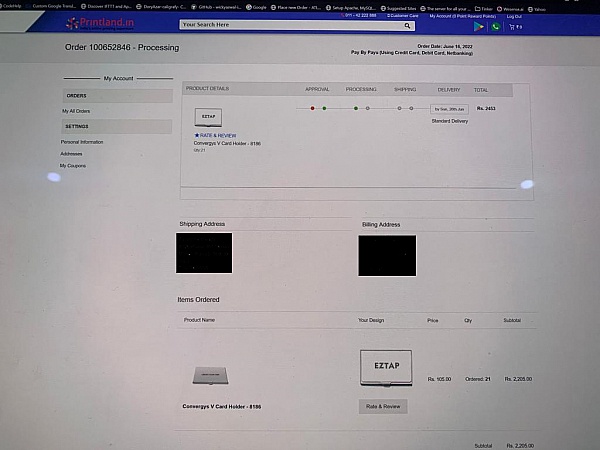Click the Rate & Review button
The image size is (600, 450).
coord(383,406)
